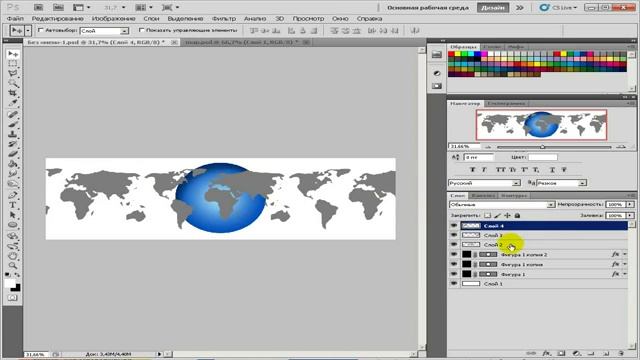Click fx icon on Фигура 1 копия
Viewport: 640px width, 360px height.
616,264
